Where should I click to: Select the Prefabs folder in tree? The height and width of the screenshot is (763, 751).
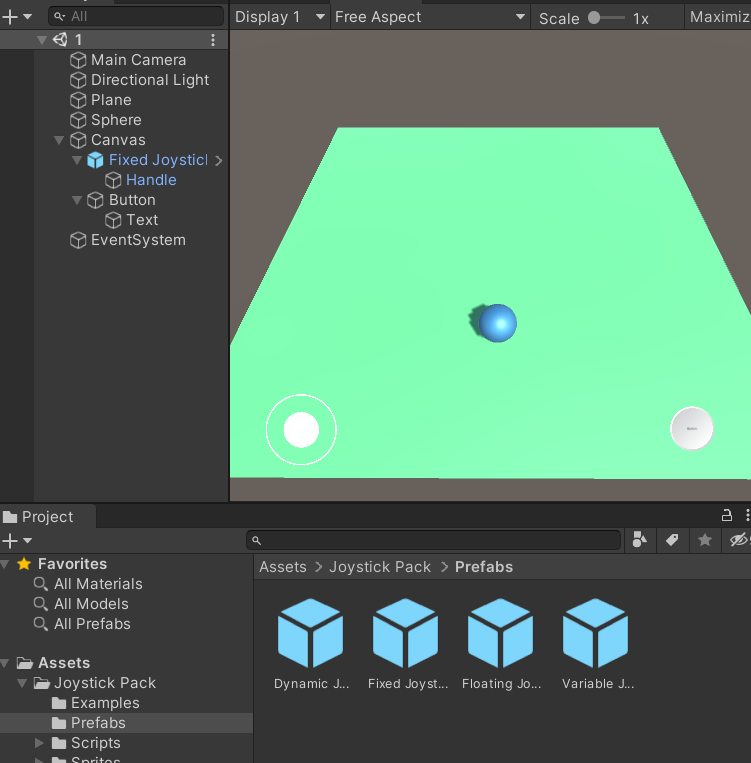[98, 723]
